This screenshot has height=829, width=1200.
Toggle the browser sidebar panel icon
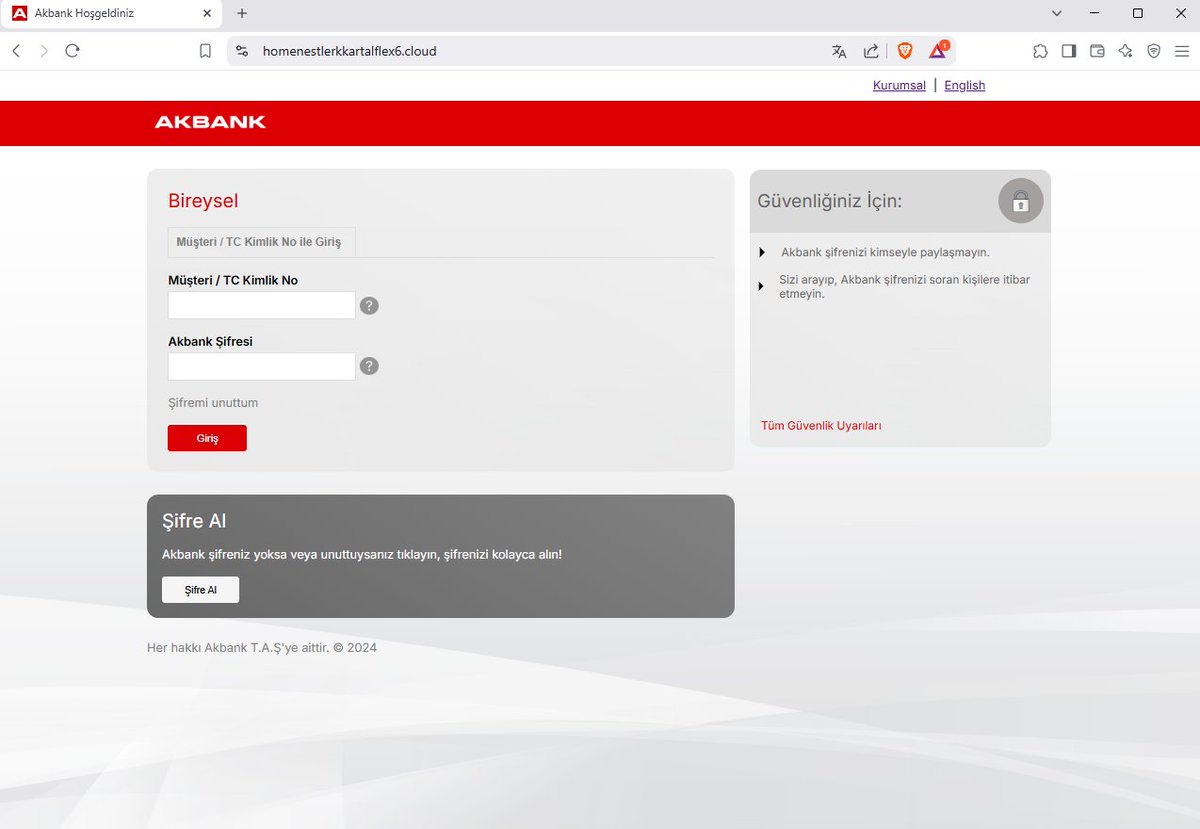coord(1069,51)
